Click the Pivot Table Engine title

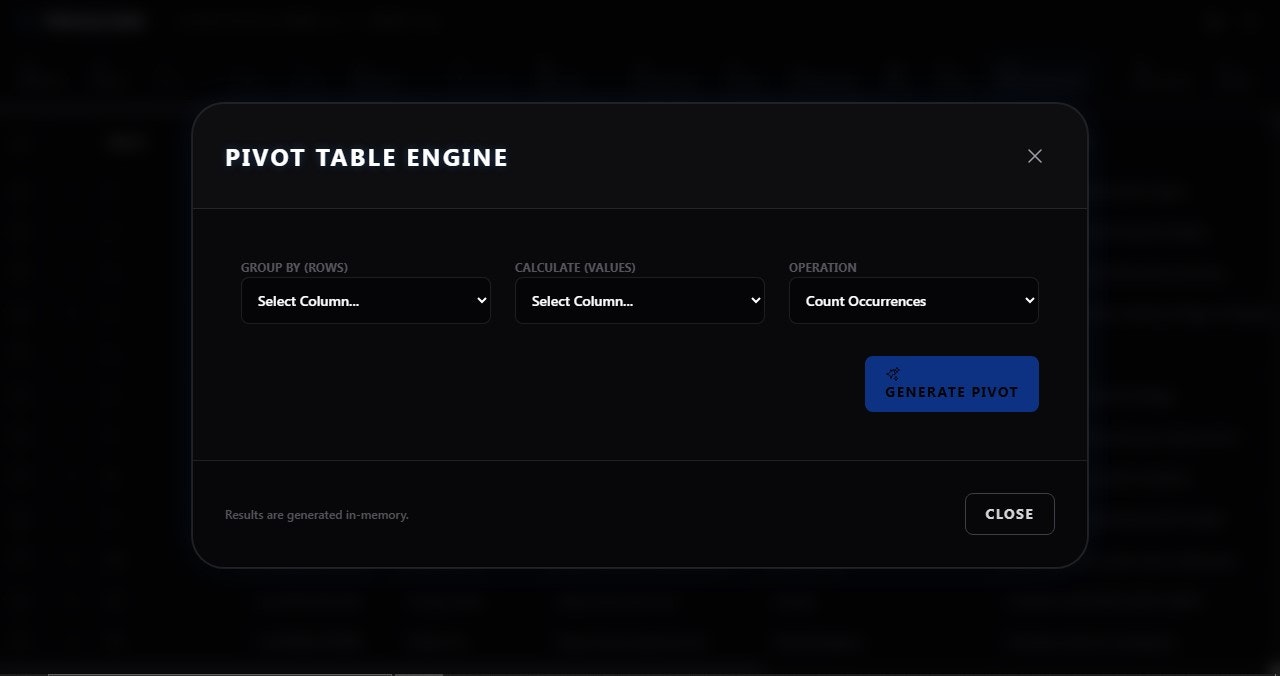pyautogui.click(x=366, y=157)
